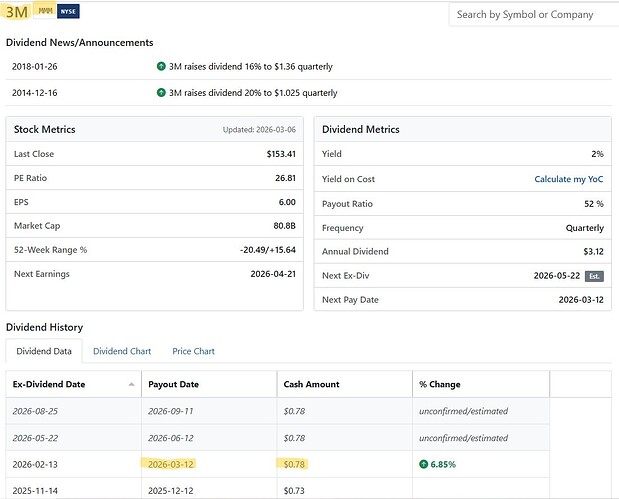Click $0.78 cash amount in 2026-05-22 row

[x=294, y=438]
